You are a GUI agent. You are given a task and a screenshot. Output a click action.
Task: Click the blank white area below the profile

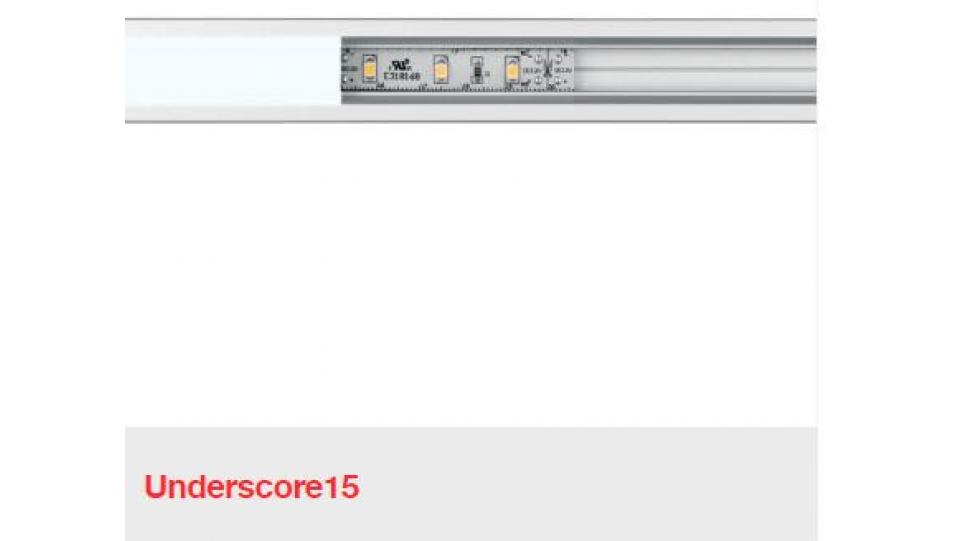coord(471,275)
